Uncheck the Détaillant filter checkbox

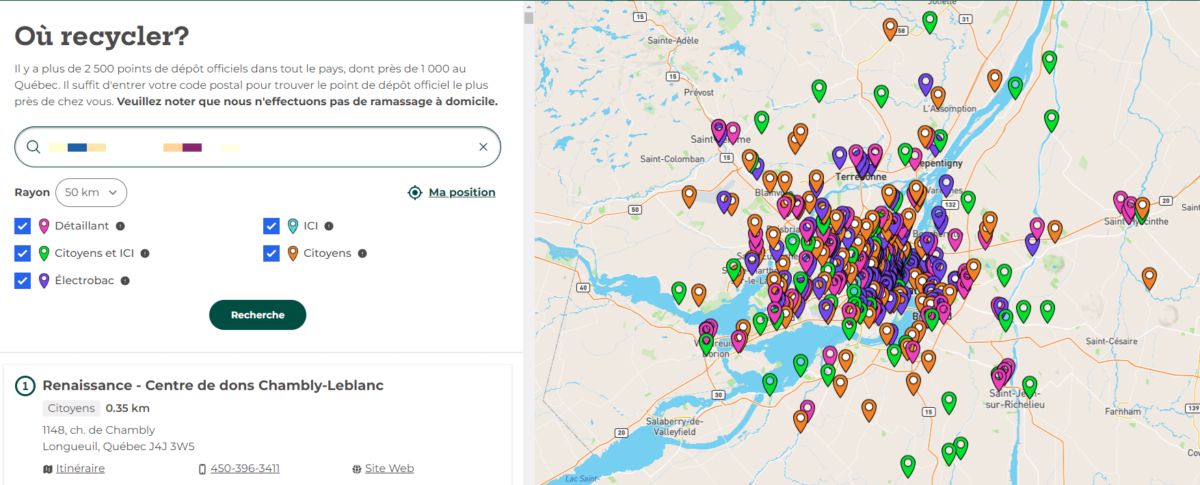(x=23, y=226)
